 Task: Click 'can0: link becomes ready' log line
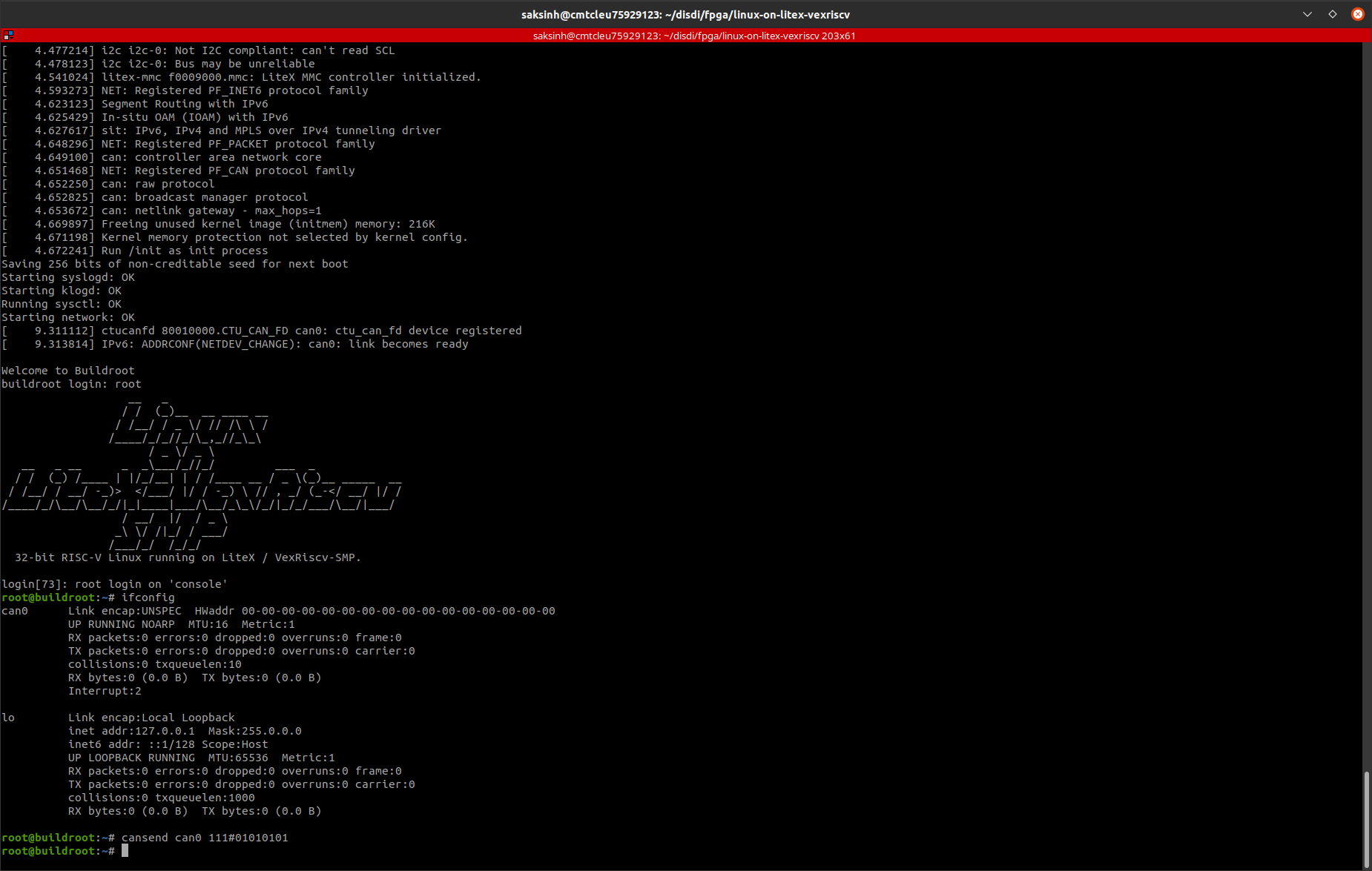tap(235, 344)
